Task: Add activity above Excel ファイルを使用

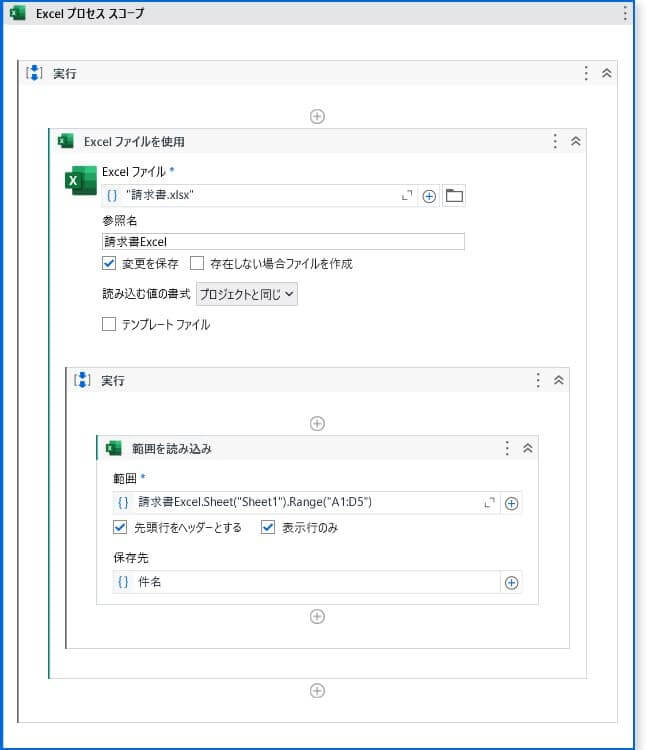Action: [317, 116]
